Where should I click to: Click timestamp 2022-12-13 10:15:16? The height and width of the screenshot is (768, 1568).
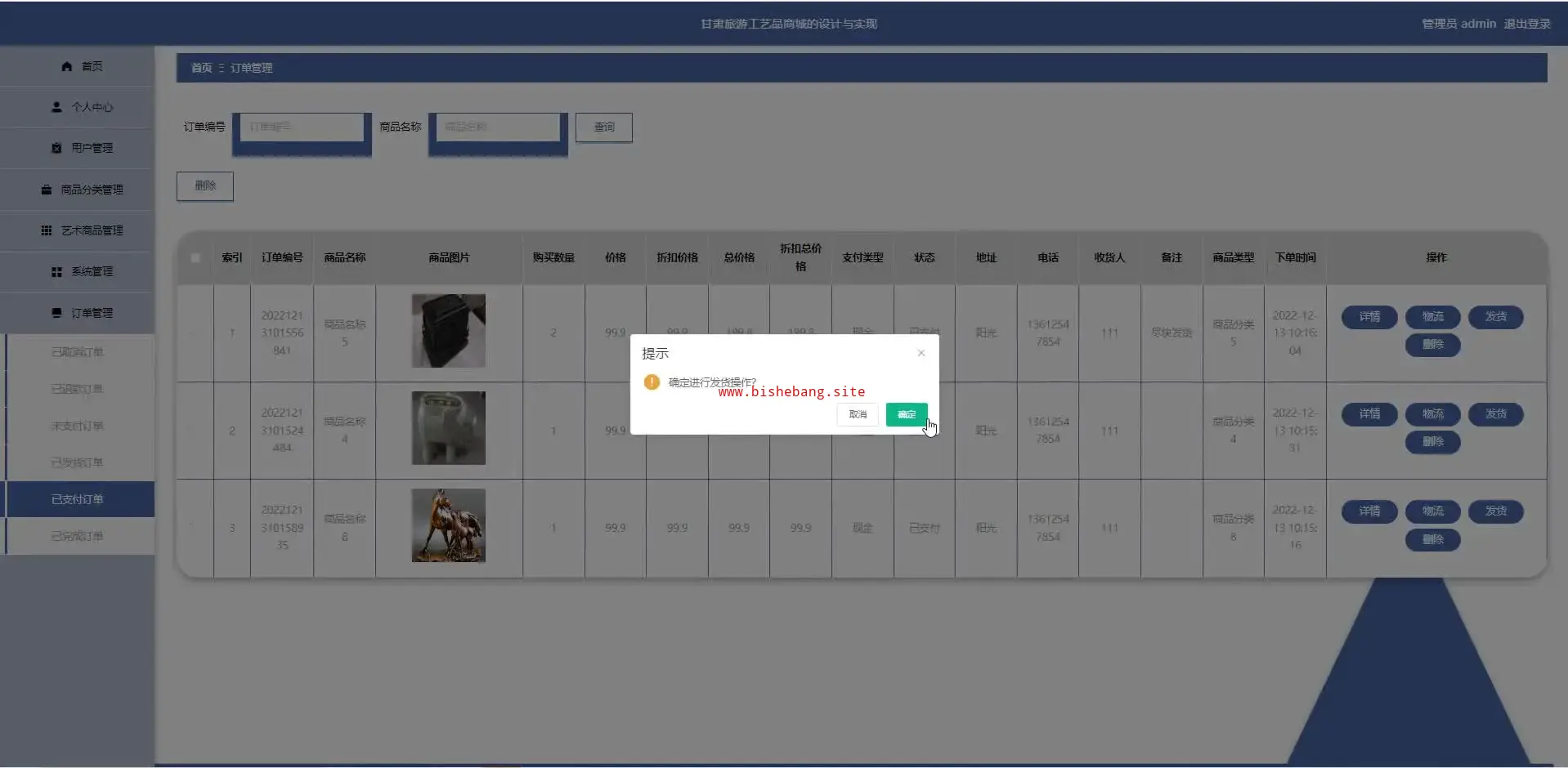[1295, 527]
